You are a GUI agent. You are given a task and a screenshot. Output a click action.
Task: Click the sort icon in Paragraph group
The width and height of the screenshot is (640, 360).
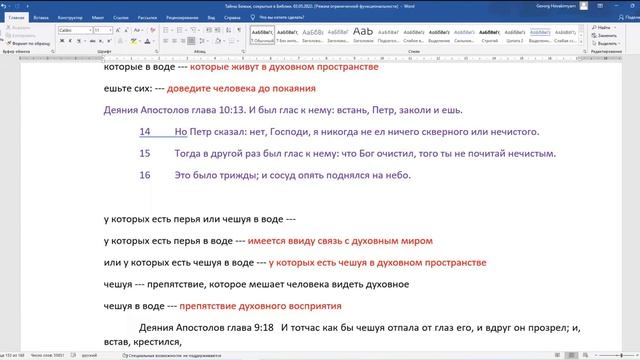click(228, 30)
